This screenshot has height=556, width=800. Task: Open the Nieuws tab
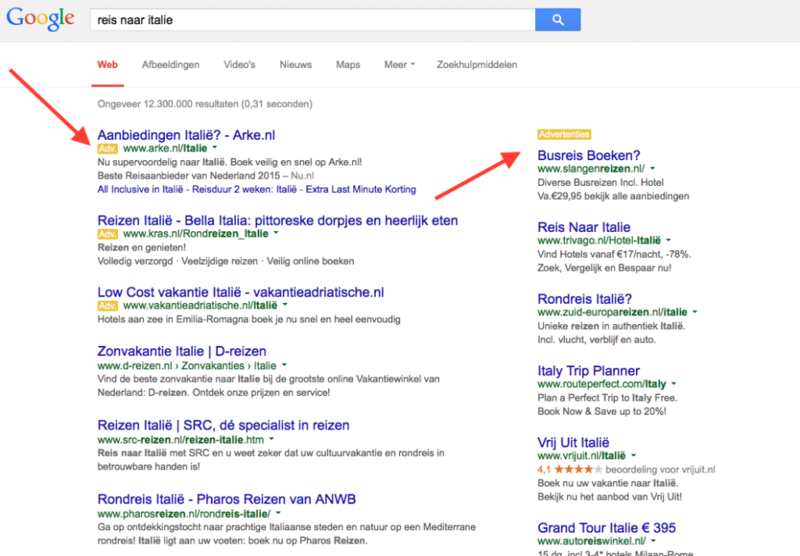point(295,65)
